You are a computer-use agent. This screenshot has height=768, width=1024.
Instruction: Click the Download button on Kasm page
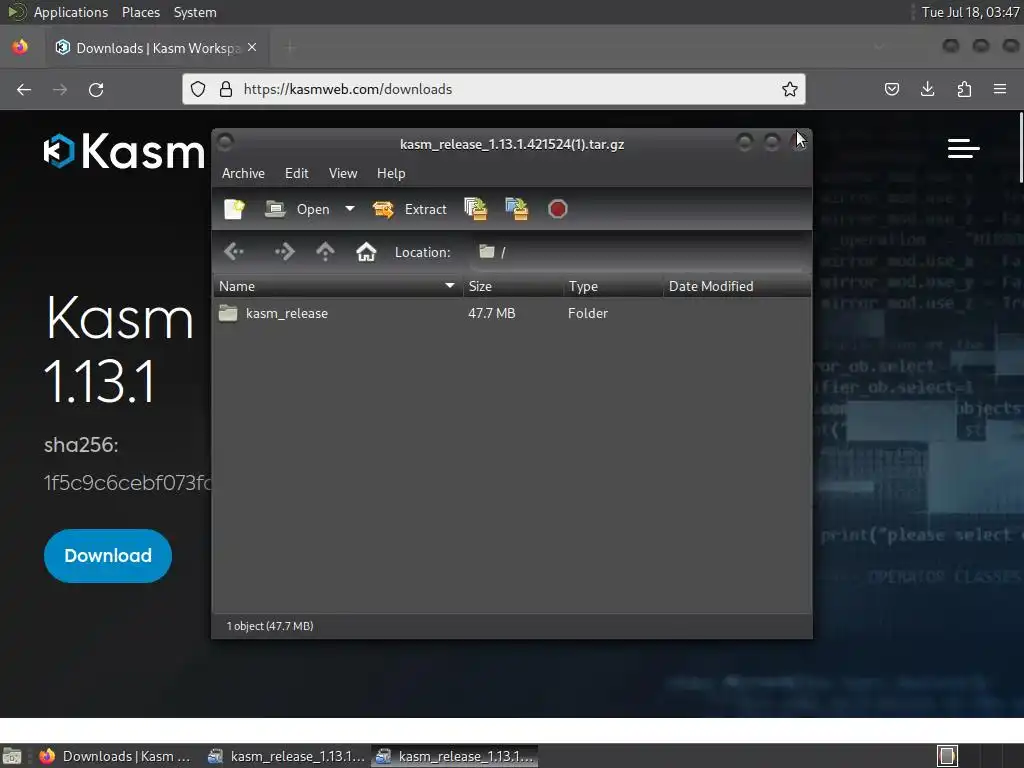click(108, 556)
